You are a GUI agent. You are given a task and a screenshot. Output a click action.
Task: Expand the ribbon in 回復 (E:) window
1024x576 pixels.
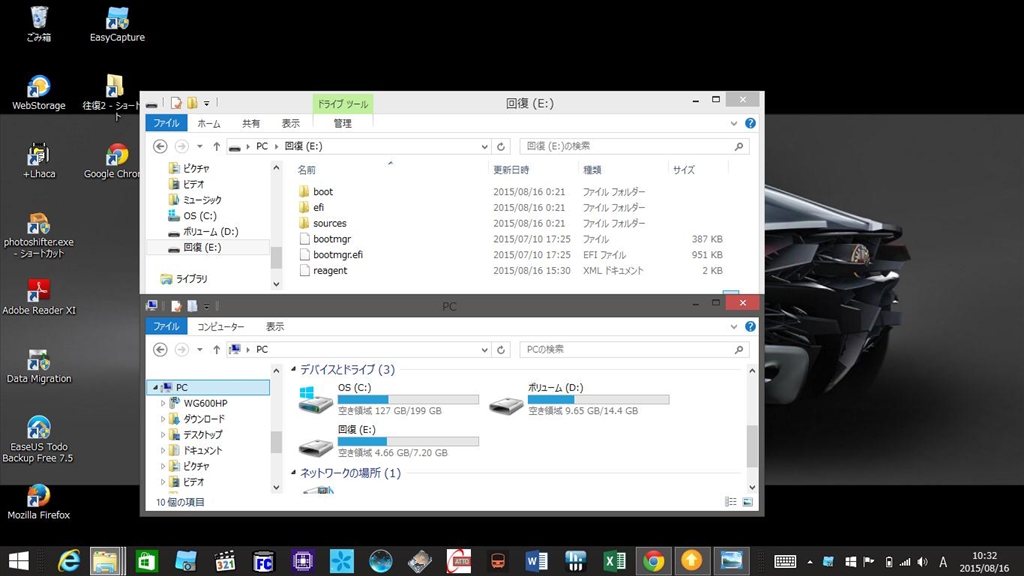pos(733,123)
